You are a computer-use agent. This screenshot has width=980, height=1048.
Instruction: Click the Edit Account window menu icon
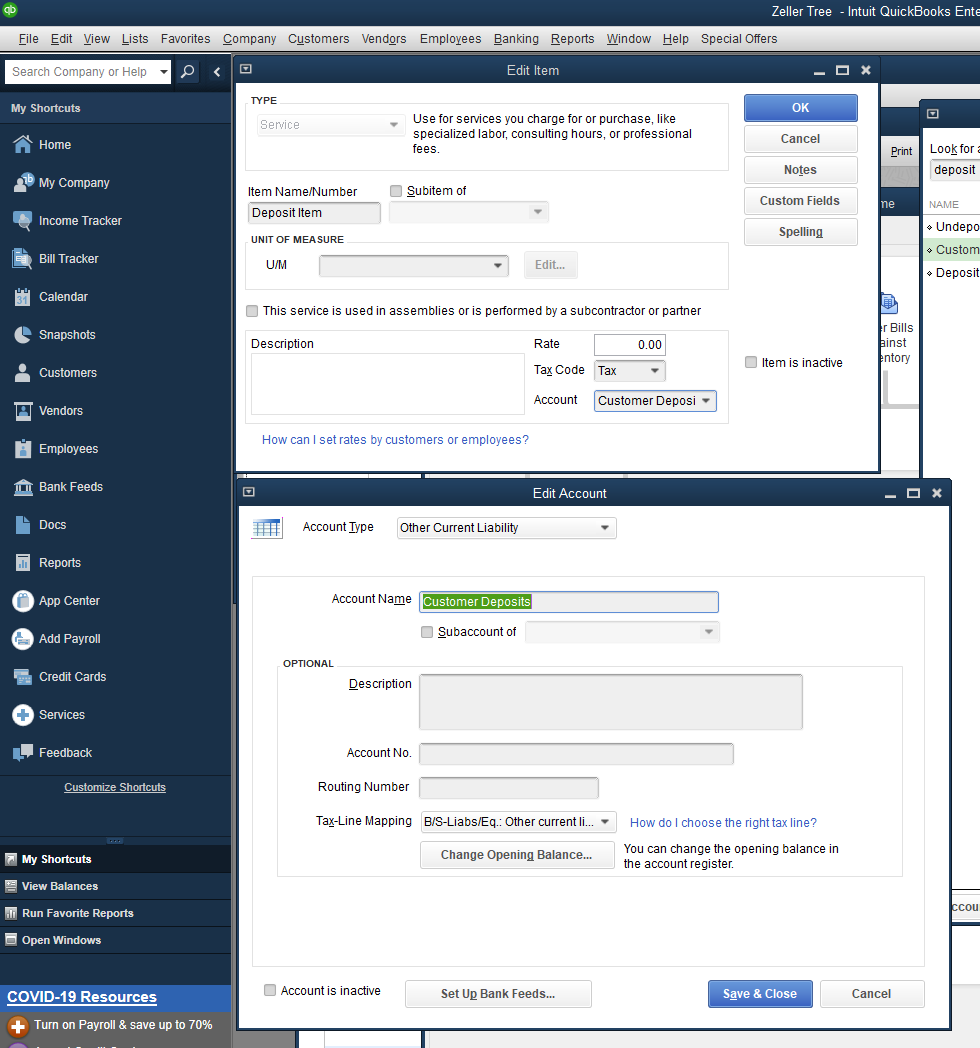(249, 492)
